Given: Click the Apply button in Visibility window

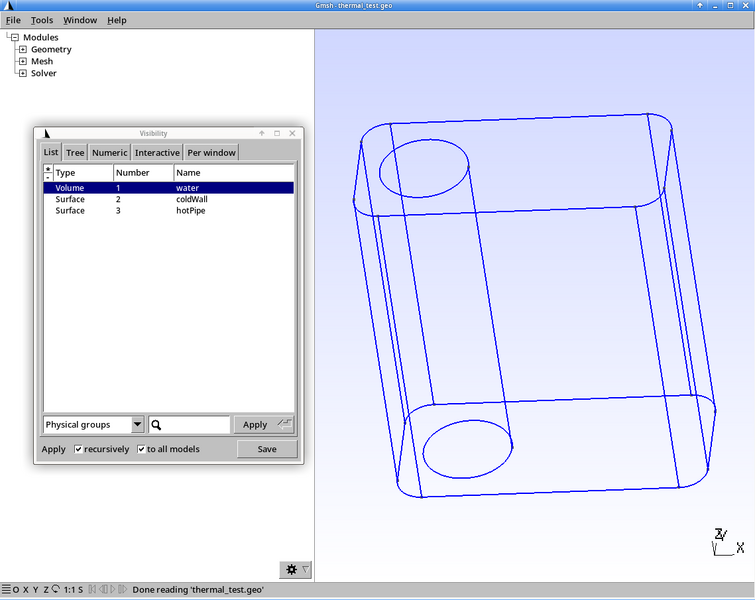Looking at the screenshot, I should pos(265,424).
